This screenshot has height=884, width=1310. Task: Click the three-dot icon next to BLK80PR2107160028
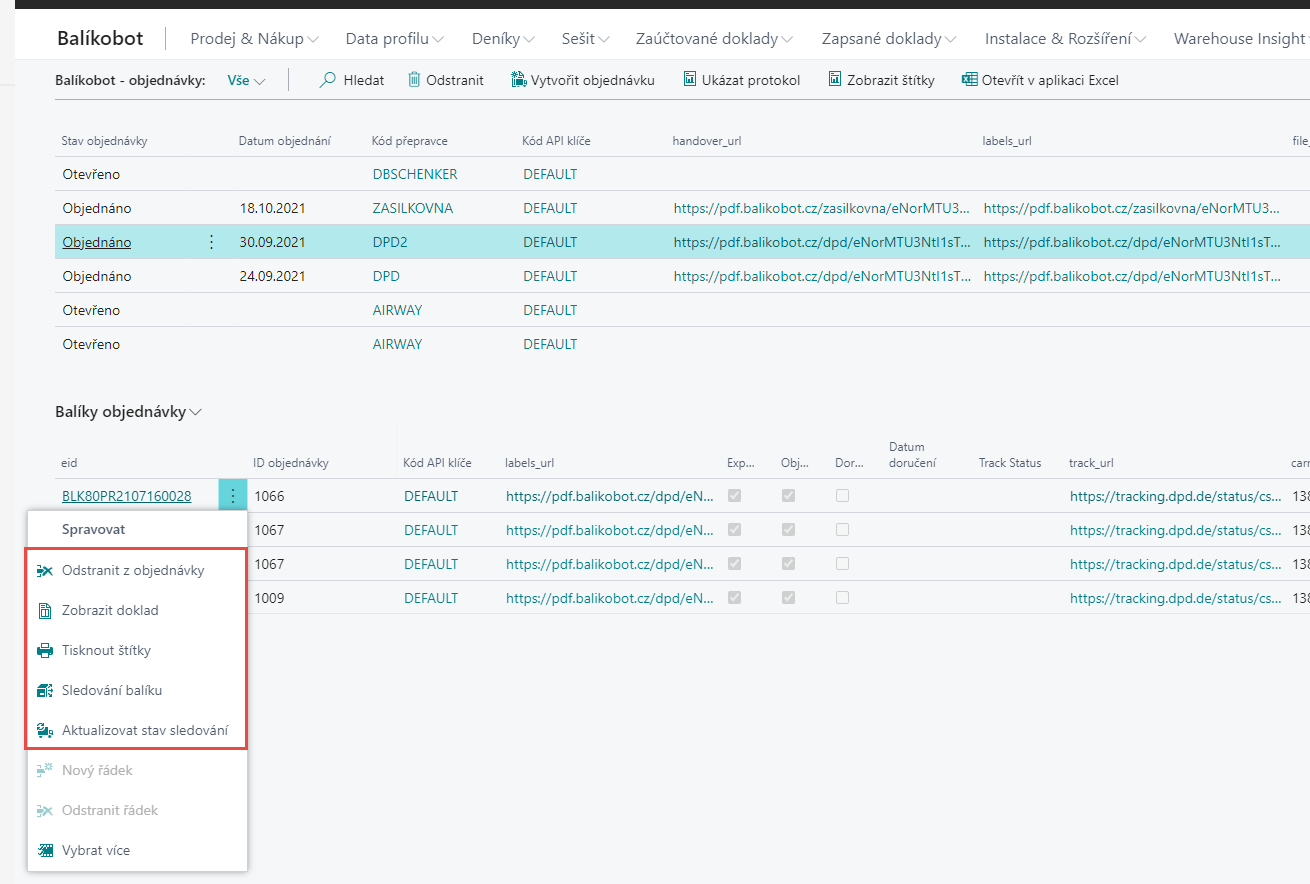pyautogui.click(x=232, y=495)
